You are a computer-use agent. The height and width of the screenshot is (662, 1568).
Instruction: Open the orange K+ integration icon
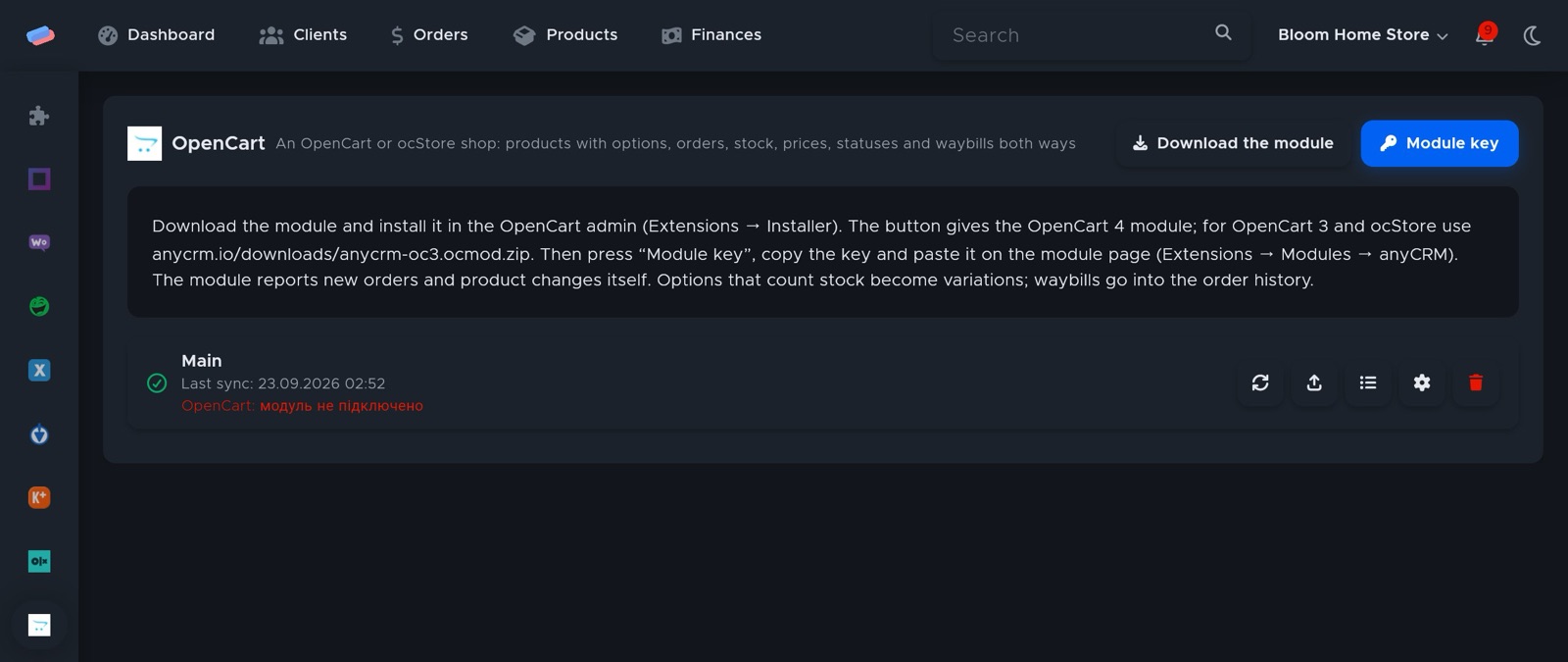39,497
